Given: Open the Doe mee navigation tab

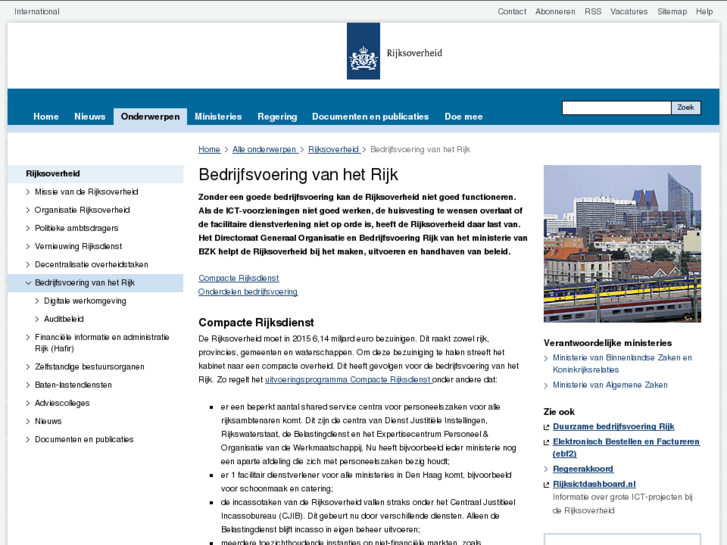Looking at the screenshot, I should (464, 116).
